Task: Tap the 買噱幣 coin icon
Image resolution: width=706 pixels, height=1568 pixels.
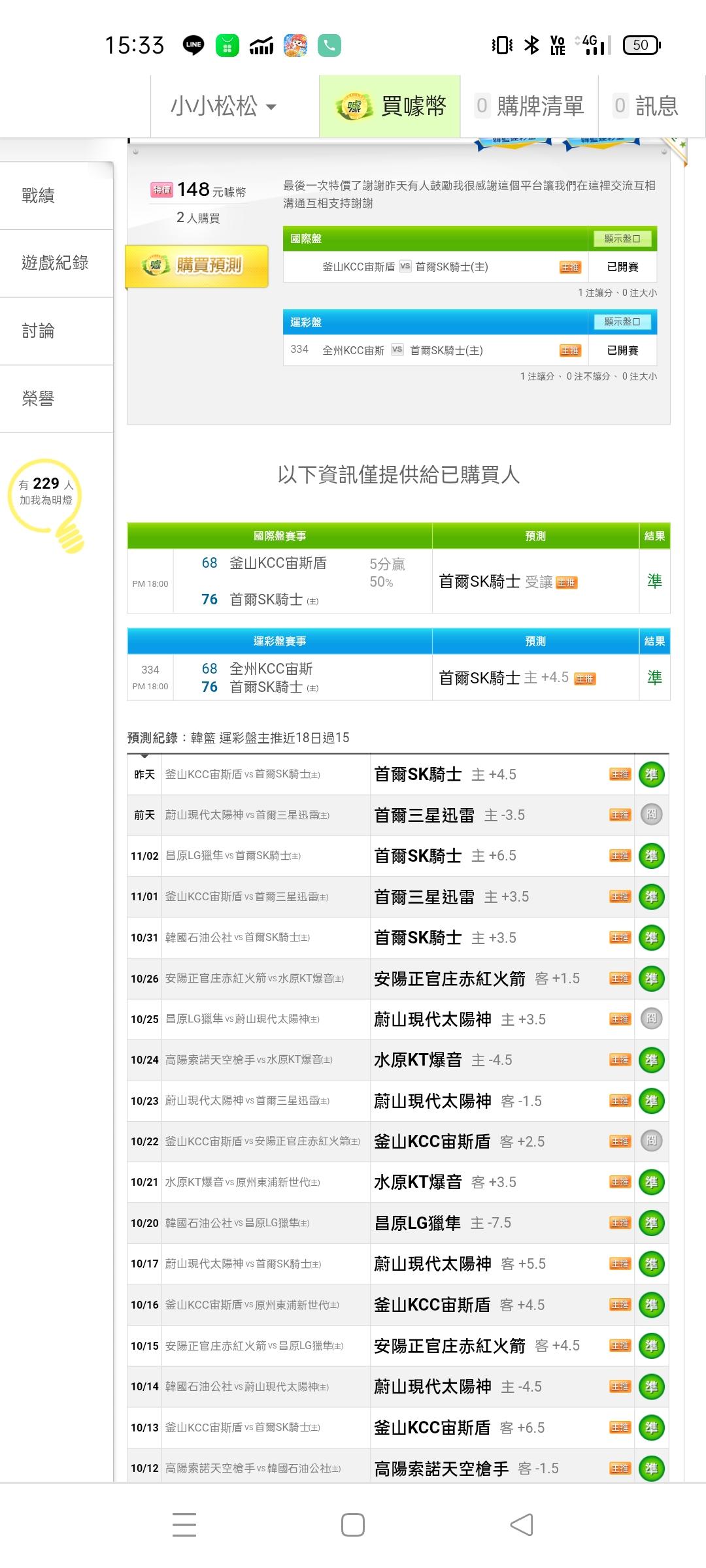Action: pos(354,106)
